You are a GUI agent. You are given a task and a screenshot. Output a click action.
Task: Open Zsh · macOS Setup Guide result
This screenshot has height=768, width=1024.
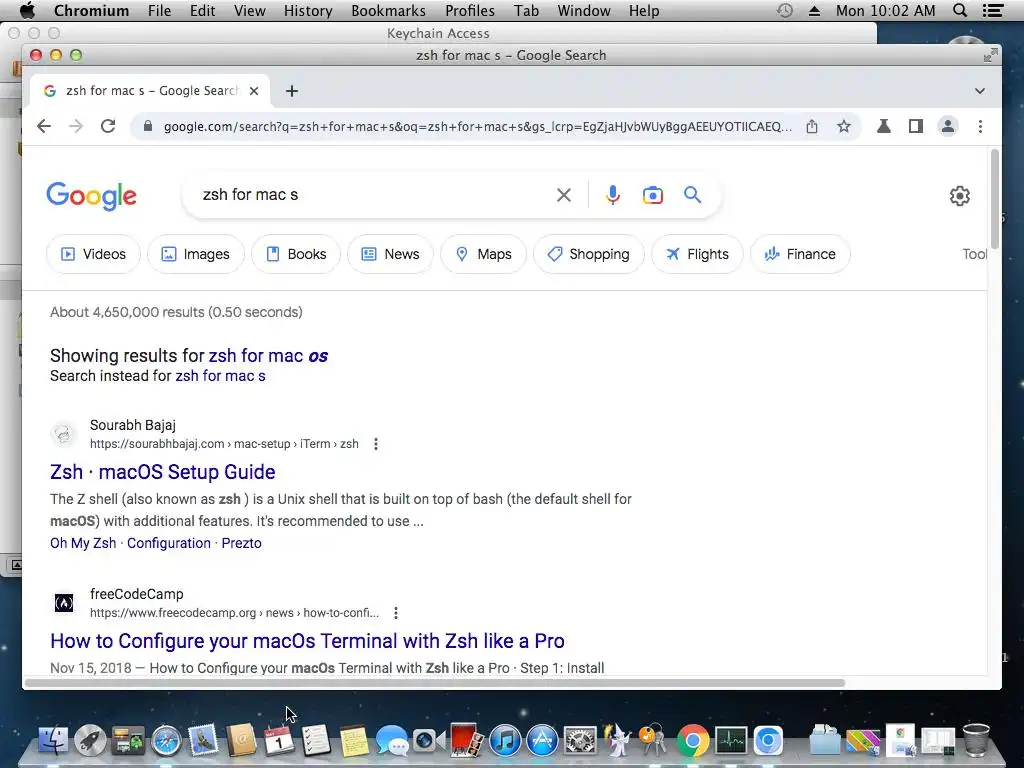(x=163, y=472)
